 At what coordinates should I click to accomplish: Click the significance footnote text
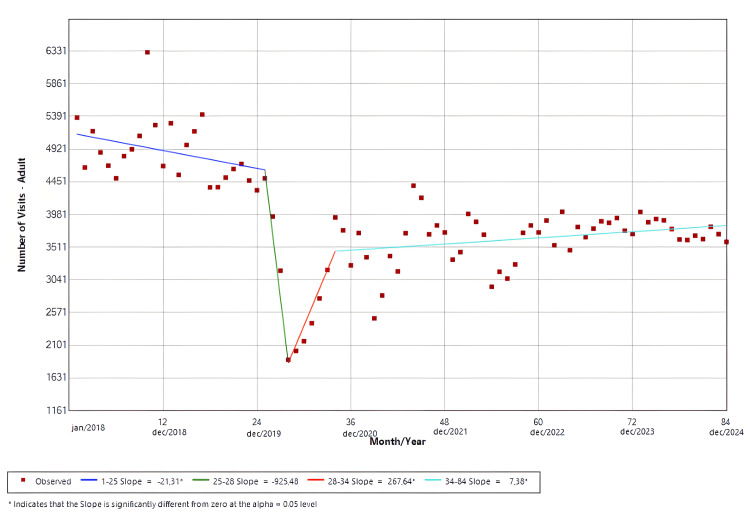coord(163,504)
